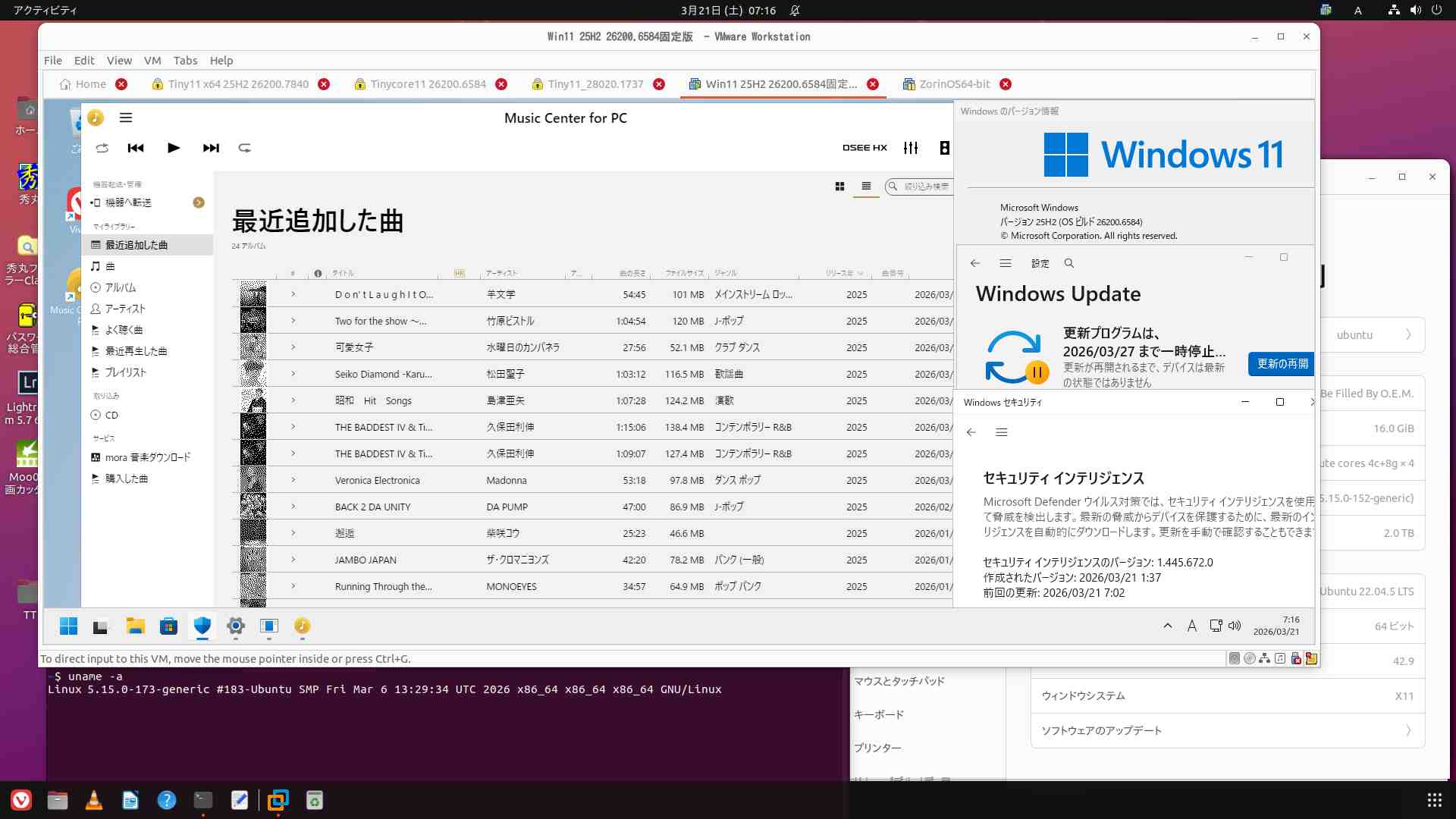Open the リリース年 column sort dropdown
Viewport: 1456px width, 819px height.
[860, 273]
